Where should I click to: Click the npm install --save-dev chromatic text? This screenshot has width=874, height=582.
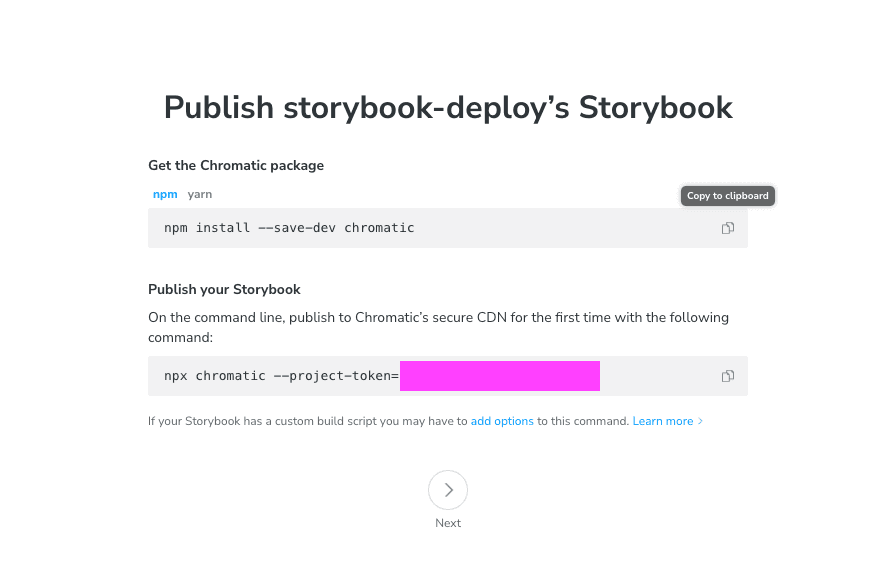(x=289, y=228)
